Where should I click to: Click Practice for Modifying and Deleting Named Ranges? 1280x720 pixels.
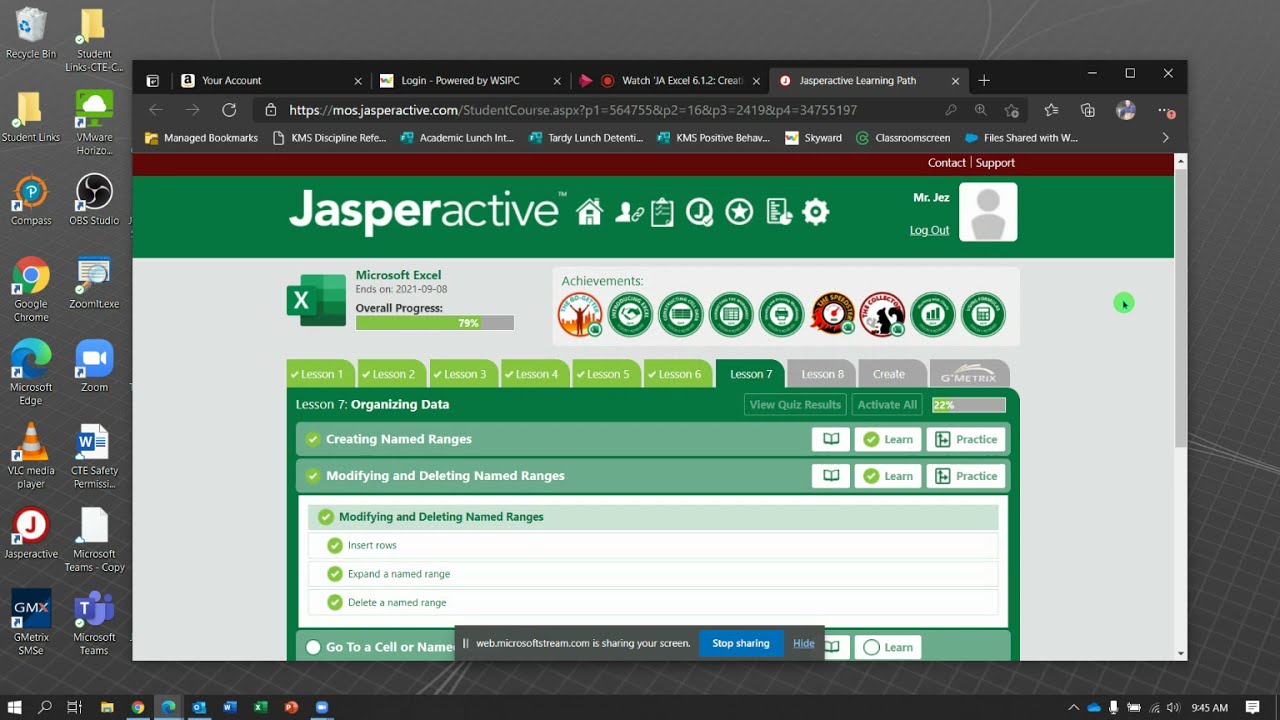(966, 476)
